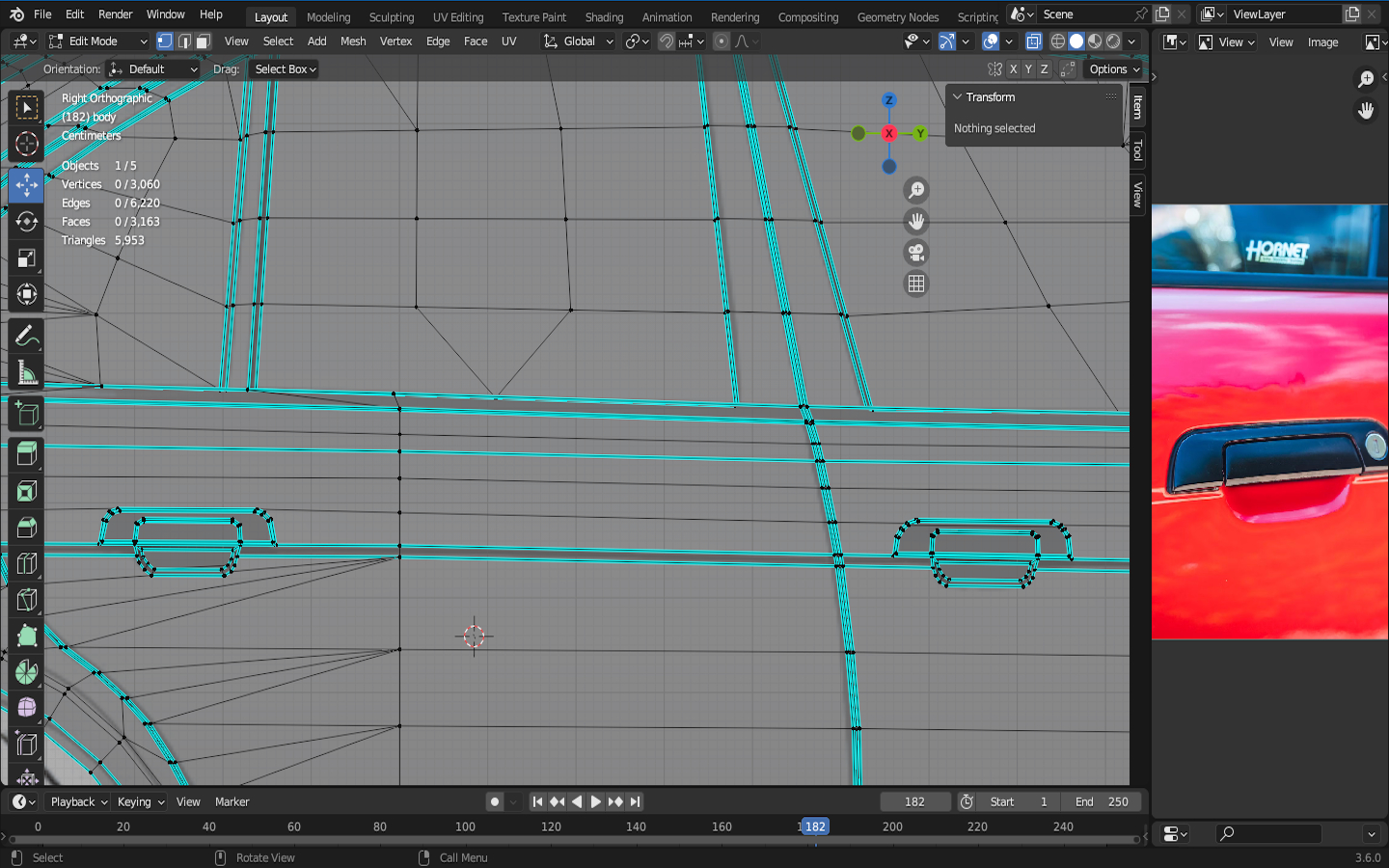The width and height of the screenshot is (1389, 868).
Task: Click current frame field showing 182
Action: click(914, 801)
